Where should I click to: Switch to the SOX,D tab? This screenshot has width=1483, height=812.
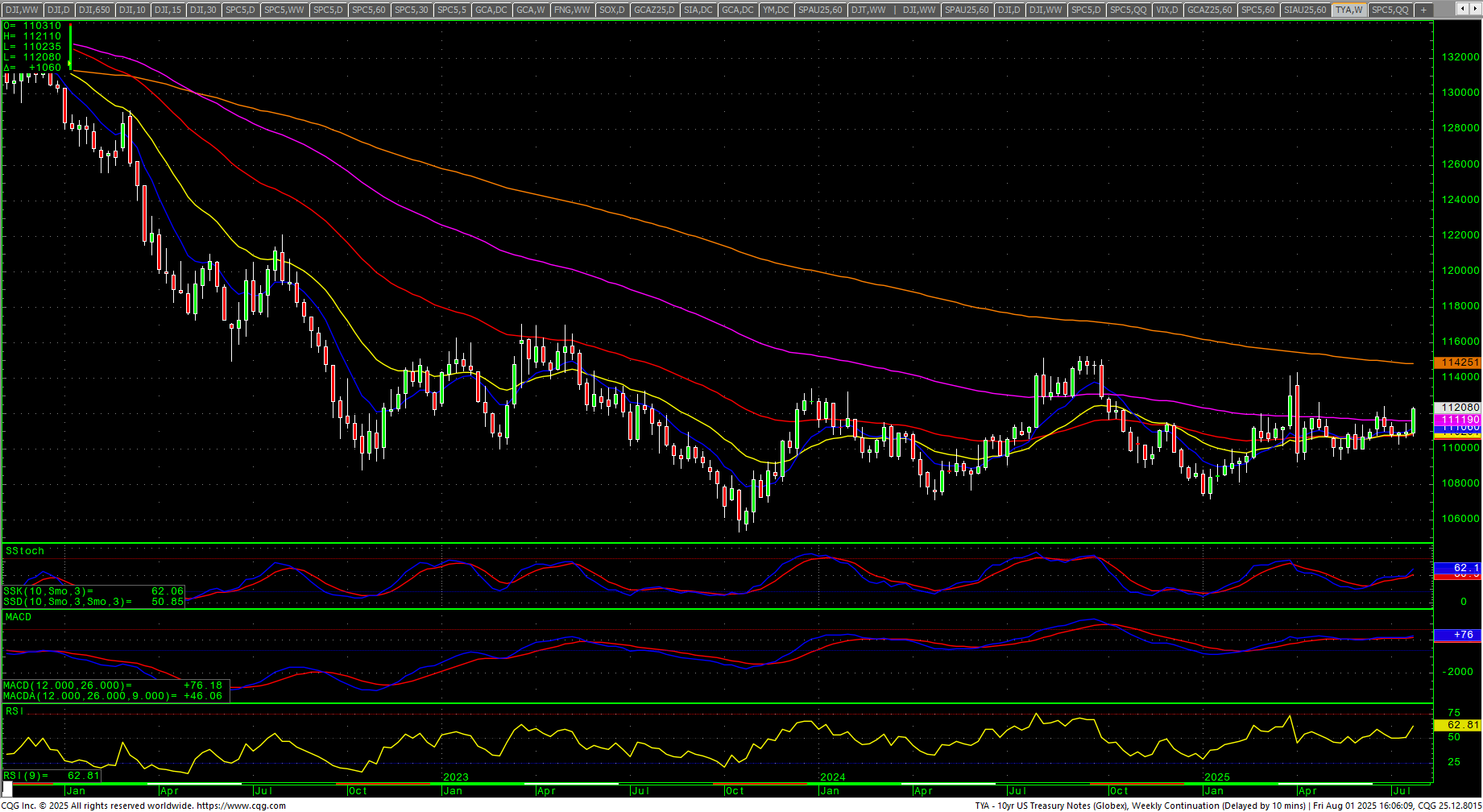(612, 10)
